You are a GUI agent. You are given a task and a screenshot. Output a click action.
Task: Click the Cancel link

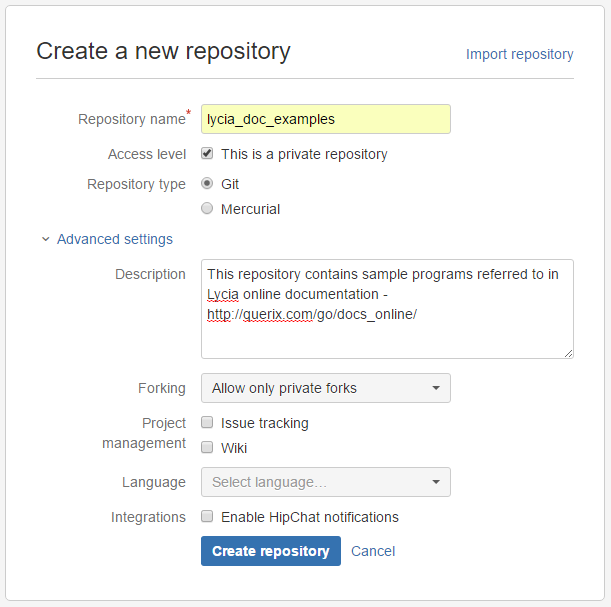tap(373, 551)
